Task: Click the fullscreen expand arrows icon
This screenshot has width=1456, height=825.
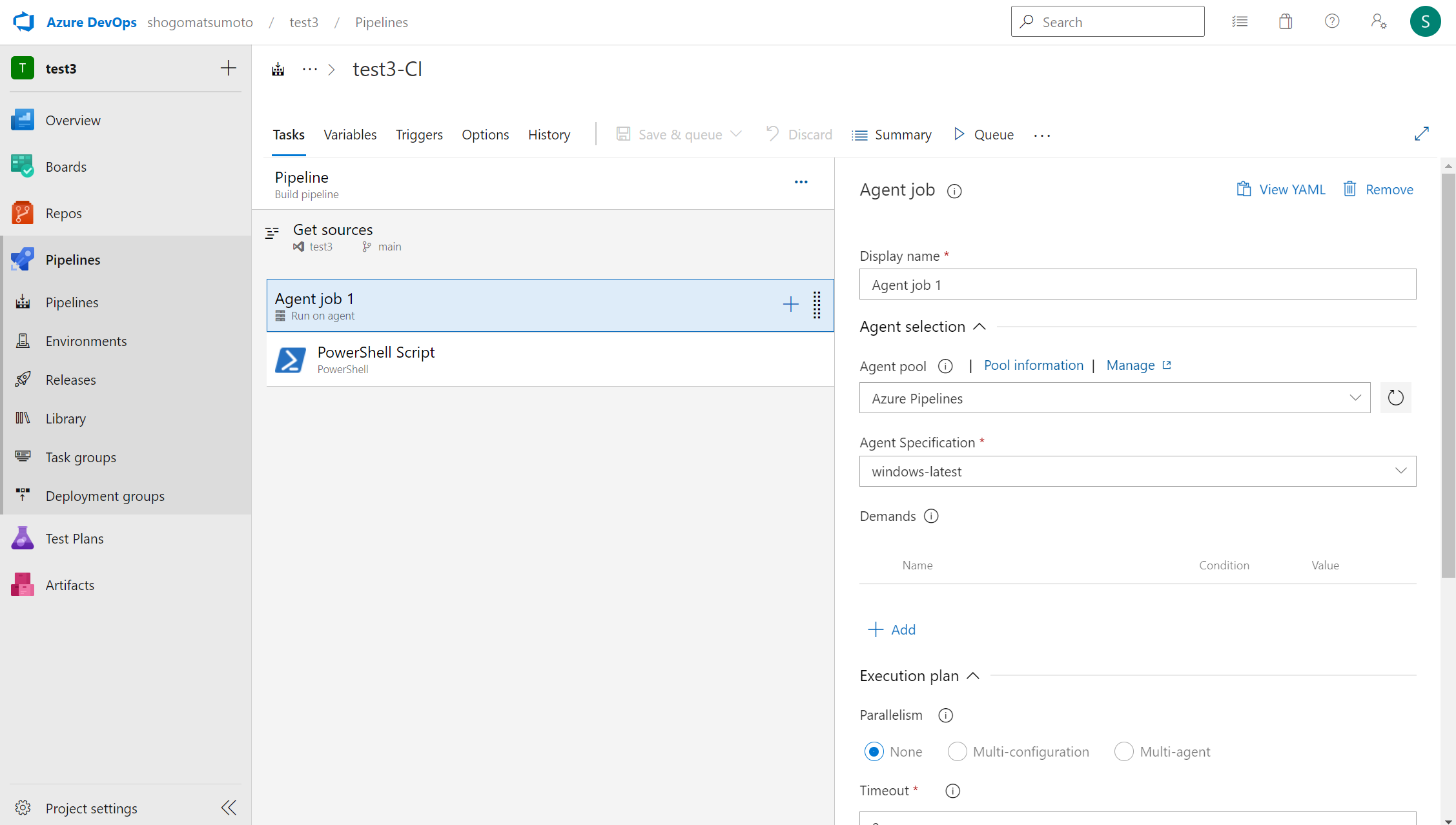Action: pyautogui.click(x=1421, y=134)
